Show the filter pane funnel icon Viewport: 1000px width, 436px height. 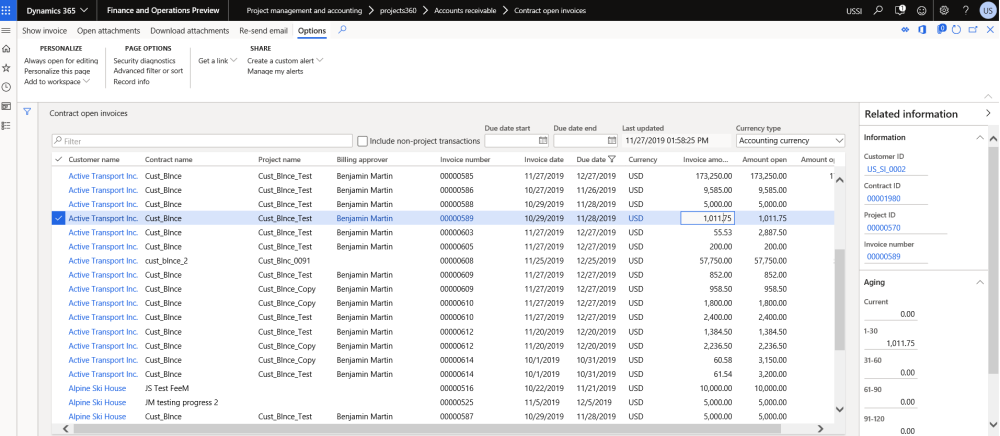pyautogui.click(x=27, y=112)
